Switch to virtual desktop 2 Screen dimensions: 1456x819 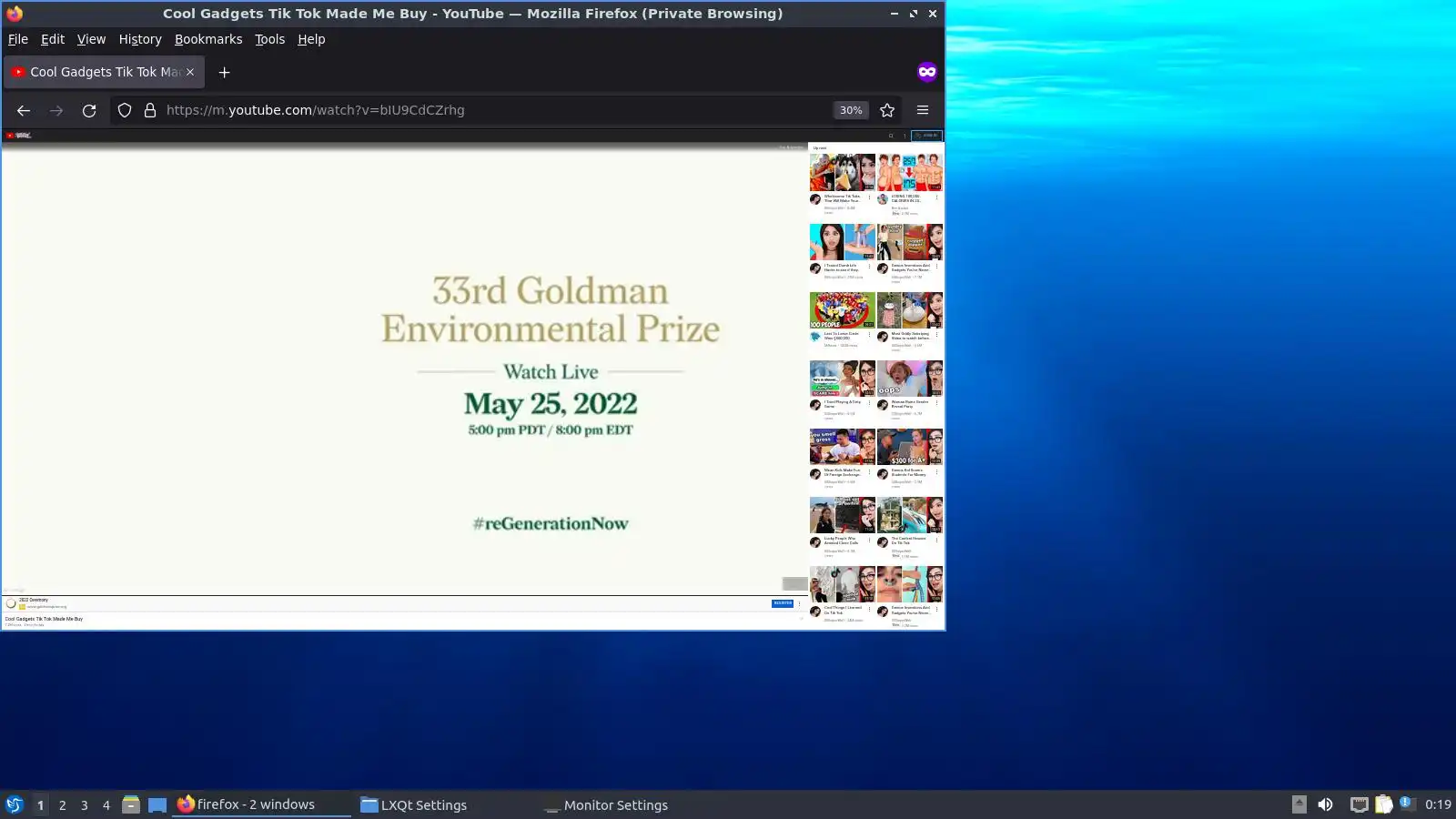pyautogui.click(x=62, y=805)
